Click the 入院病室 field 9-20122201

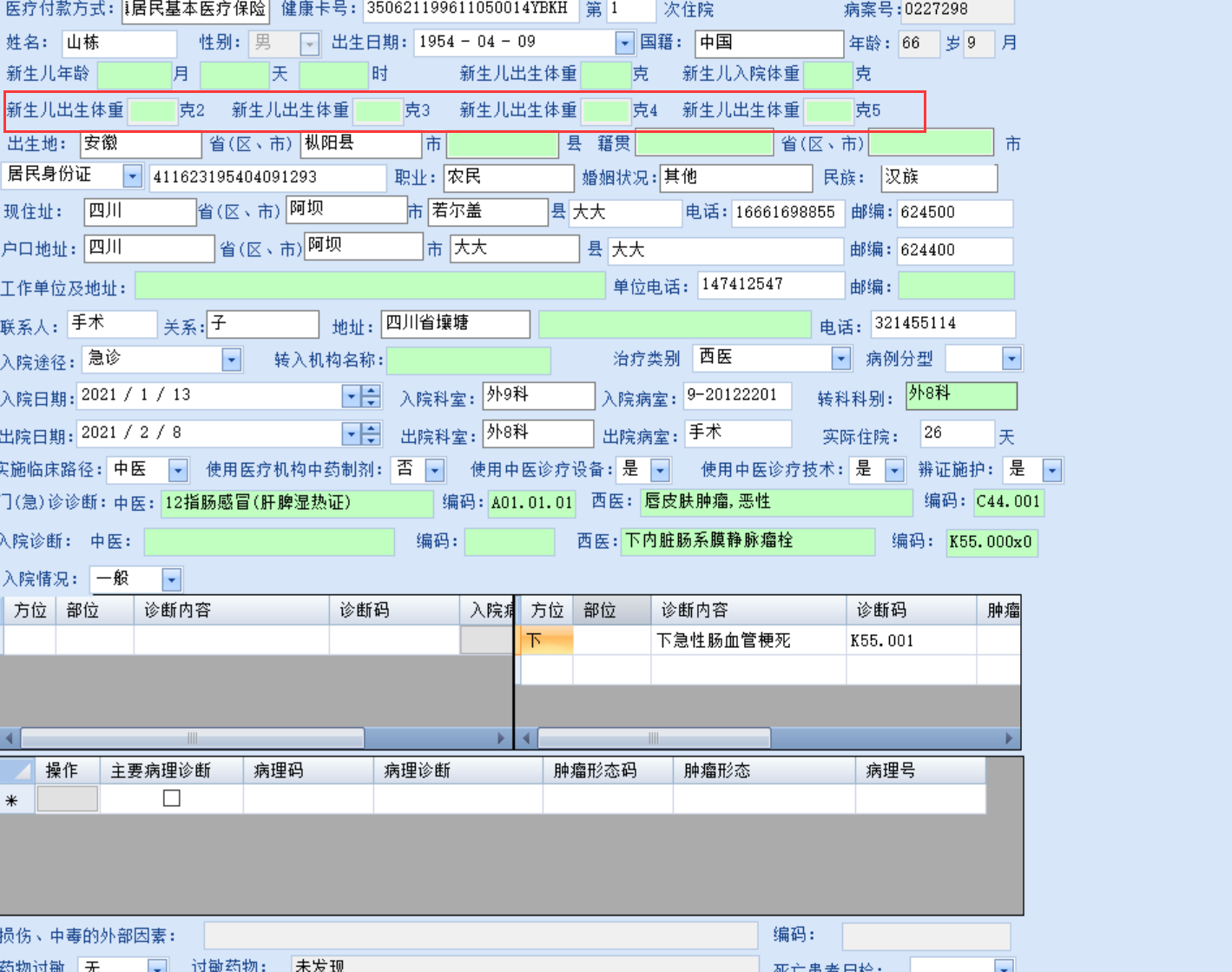click(x=737, y=396)
